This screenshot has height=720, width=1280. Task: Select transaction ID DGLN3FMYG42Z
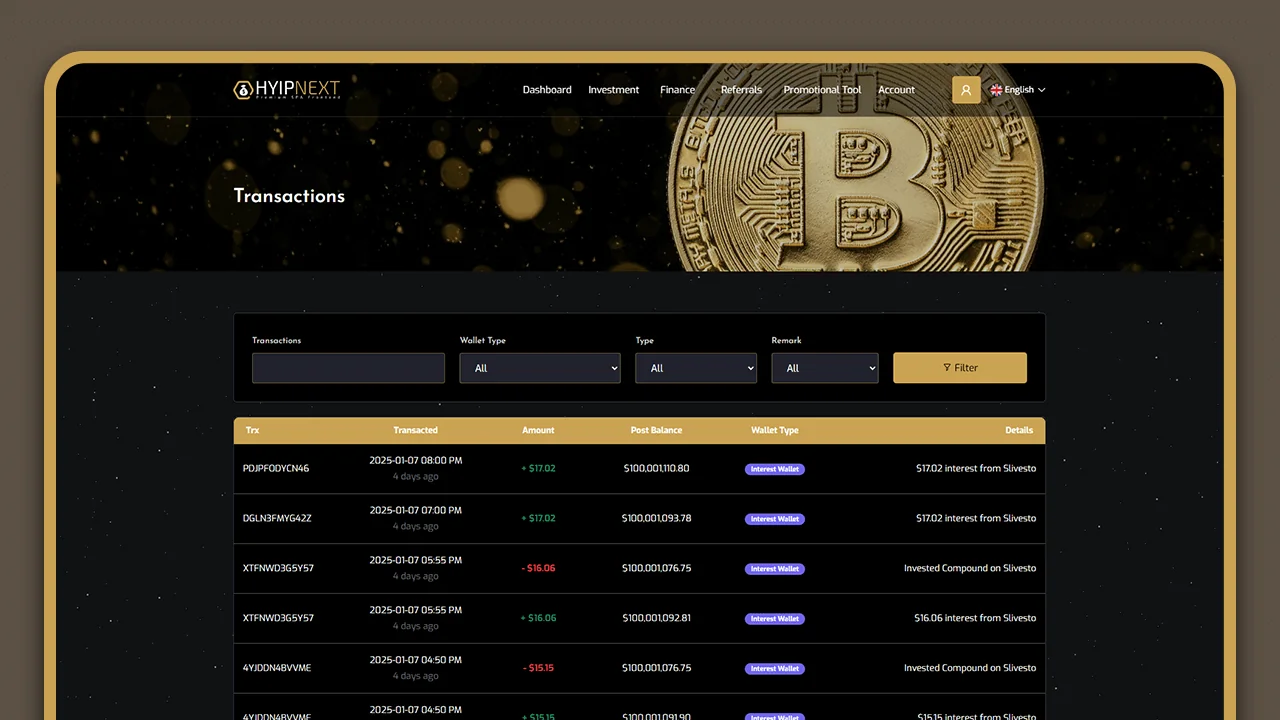tap(277, 518)
